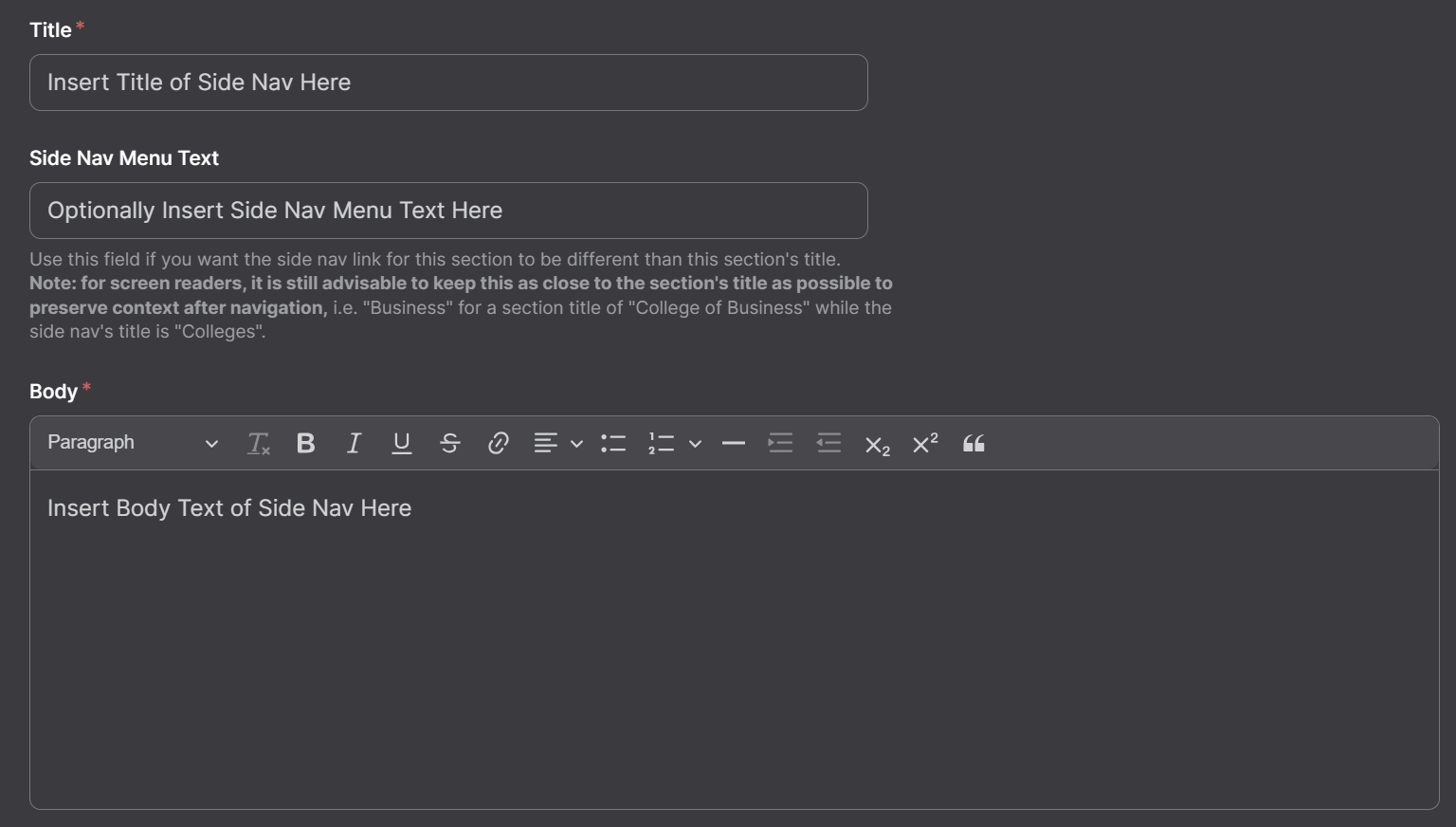1456x827 pixels.
Task: Decrease indent of the paragraph
Action: 828,443
